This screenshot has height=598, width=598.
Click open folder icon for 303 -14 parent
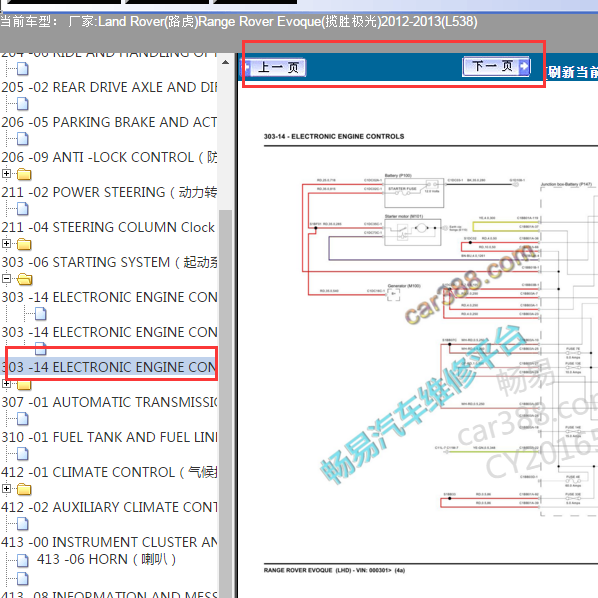pyautogui.click(x=24, y=279)
